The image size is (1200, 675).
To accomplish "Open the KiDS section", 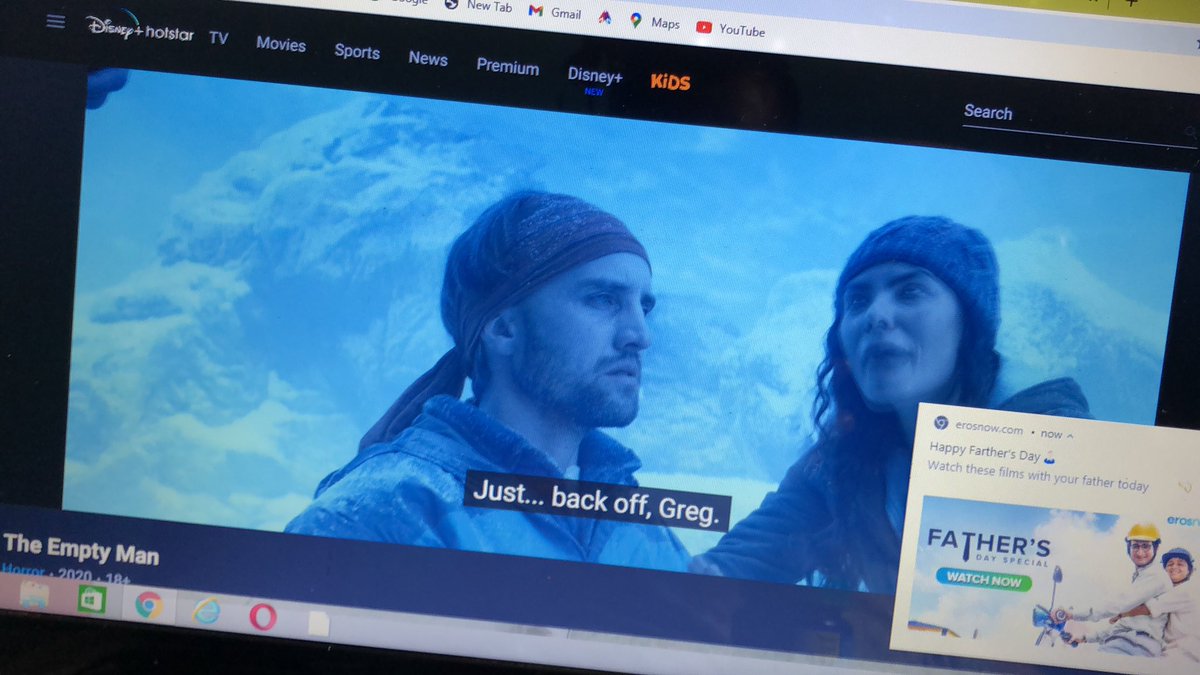I will [x=670, y=82].
